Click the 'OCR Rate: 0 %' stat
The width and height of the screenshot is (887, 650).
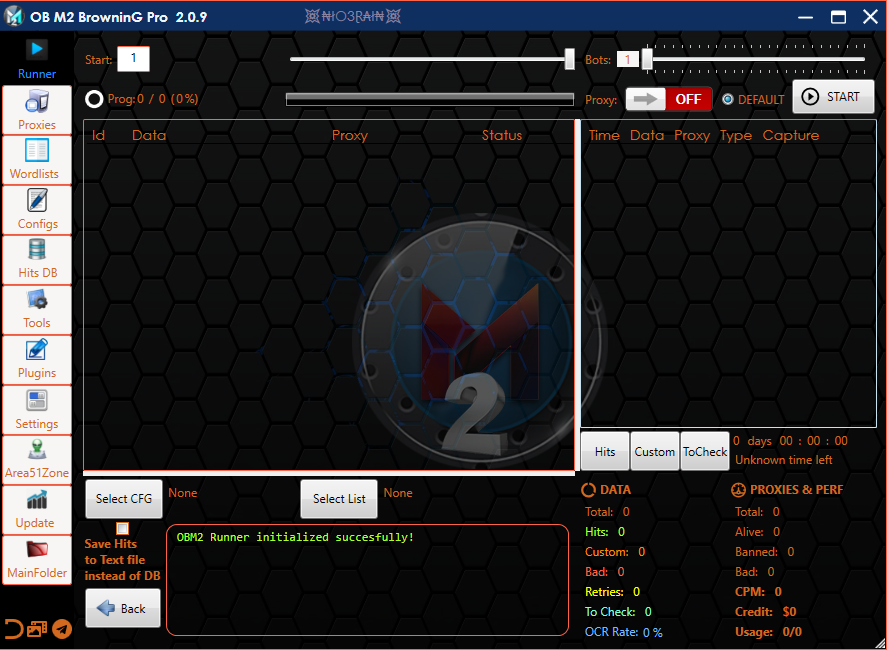(623, 632)
